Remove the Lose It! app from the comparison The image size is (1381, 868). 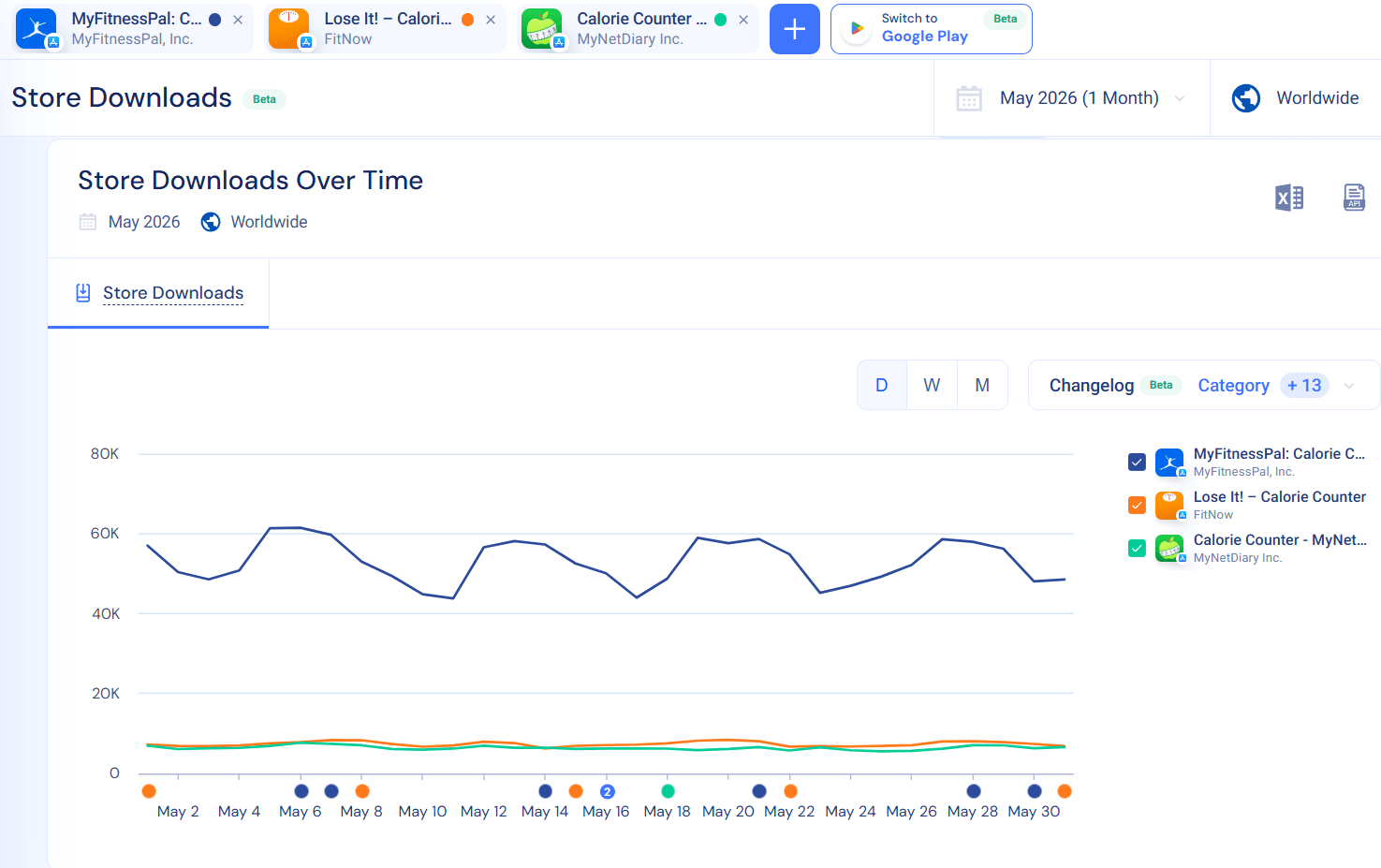(x=491, y=20)
